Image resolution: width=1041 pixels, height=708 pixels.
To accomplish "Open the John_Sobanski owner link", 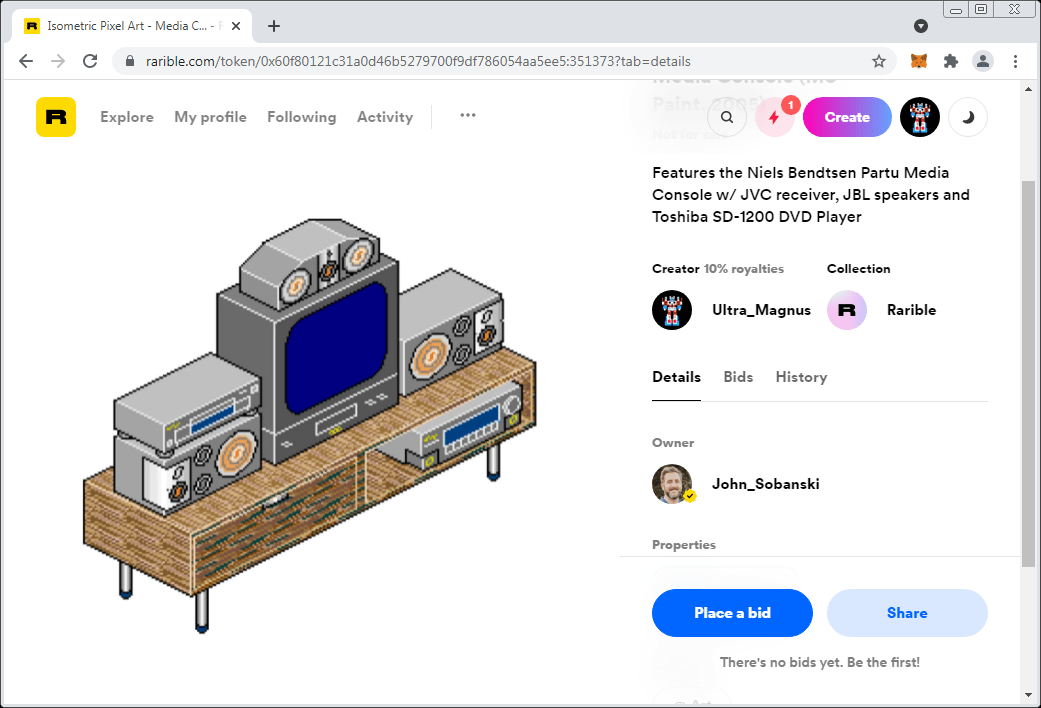I will click(765, 484).
